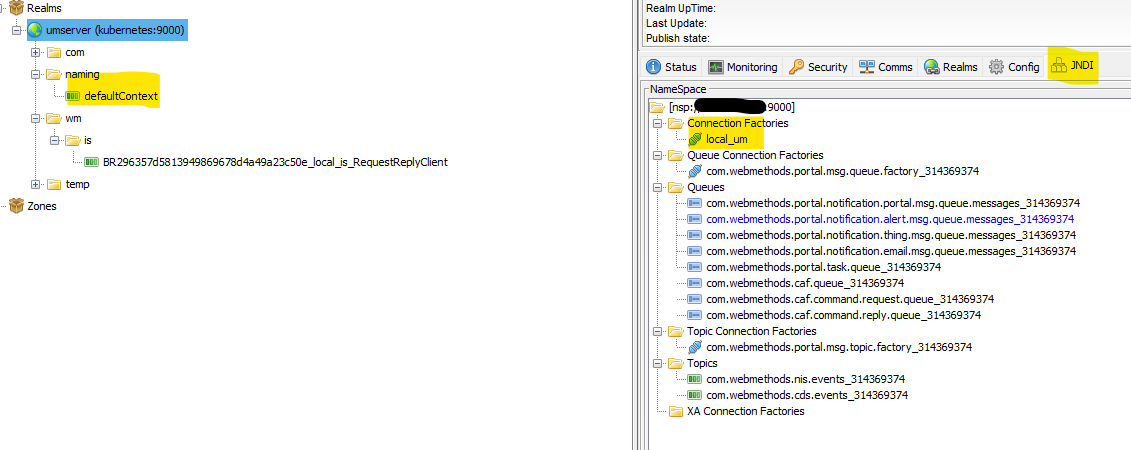Screen dimensions: 1131x450
Task: Click the com folder icon
Action: click(x=54, y=53)
